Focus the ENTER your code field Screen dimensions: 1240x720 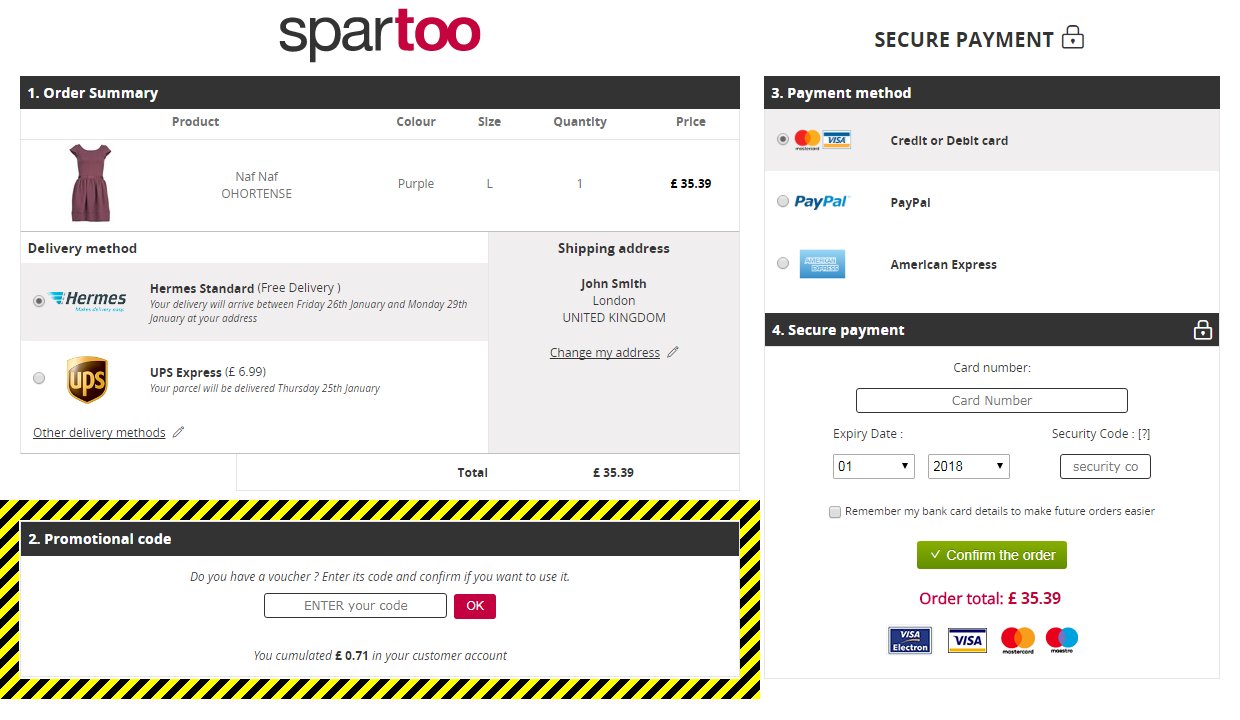point(356,606)
